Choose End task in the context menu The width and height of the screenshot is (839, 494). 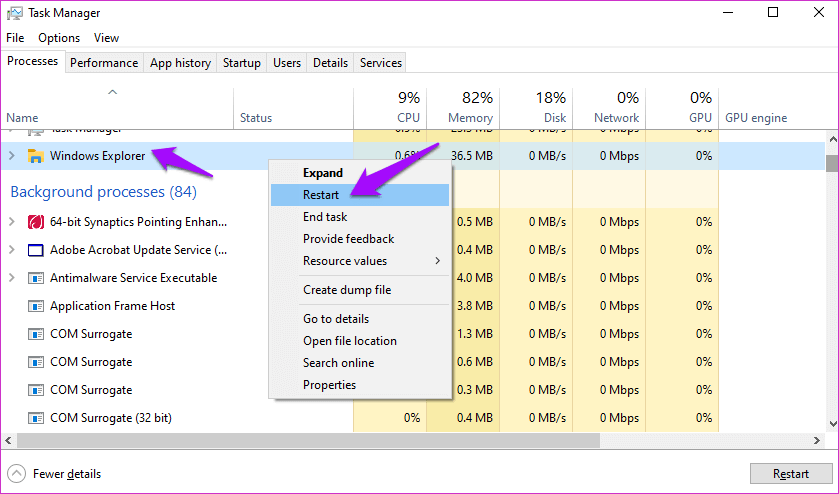360,217
